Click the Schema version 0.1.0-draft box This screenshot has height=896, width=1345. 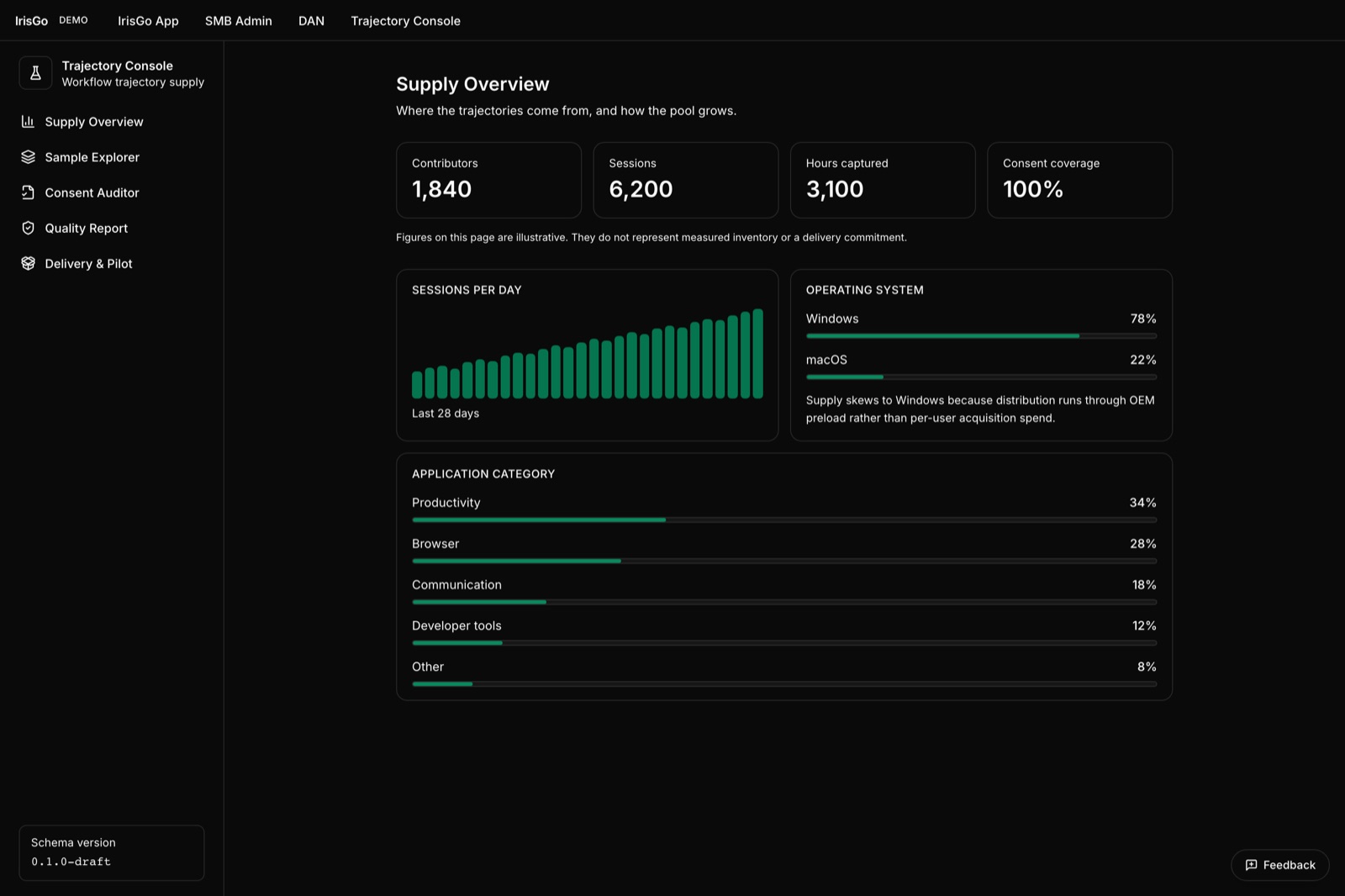point(112,852)
